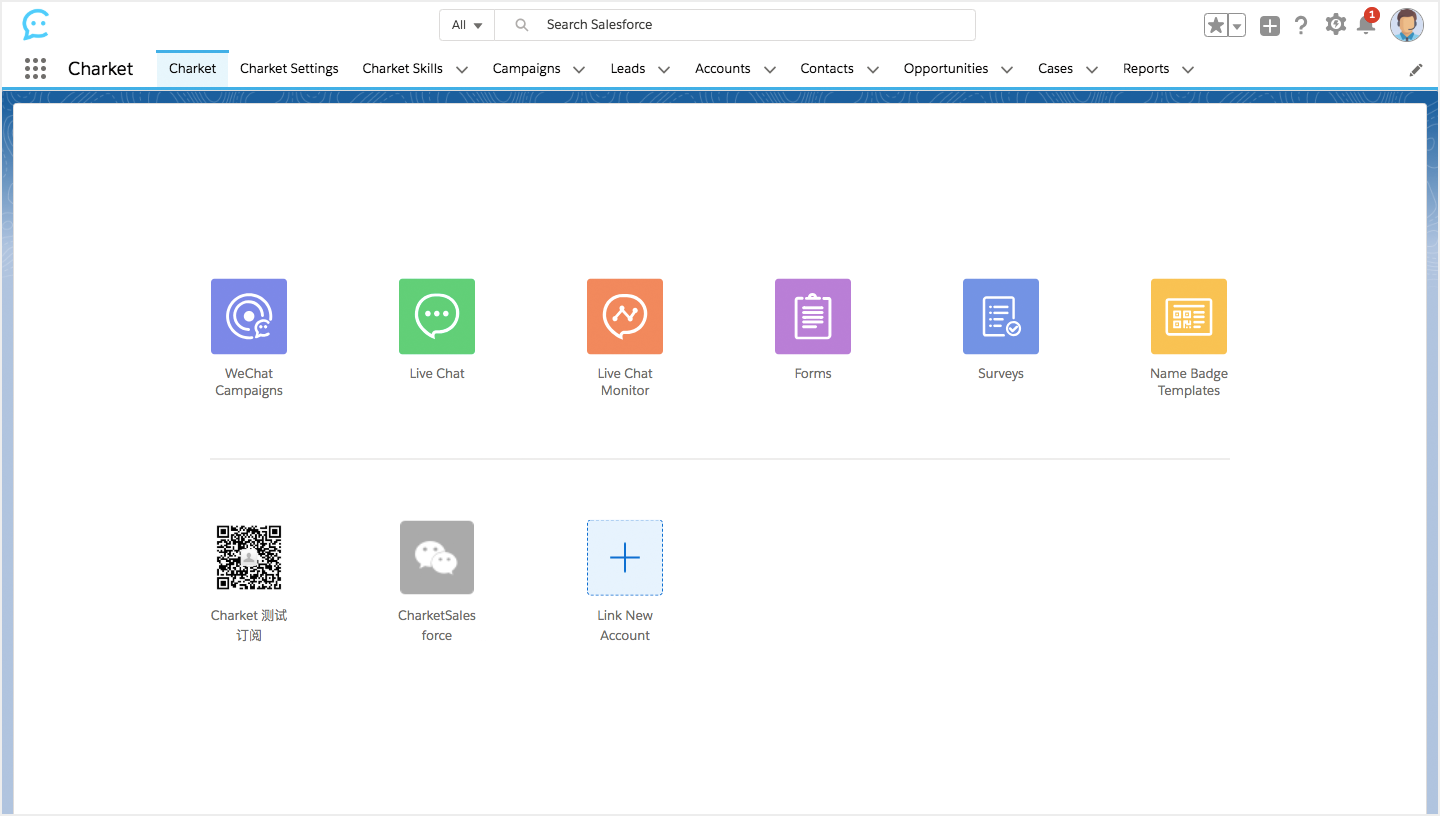Open the notifications bell
The height and width of the screenshot is (816, 1440).
[x=1365, y=25]
